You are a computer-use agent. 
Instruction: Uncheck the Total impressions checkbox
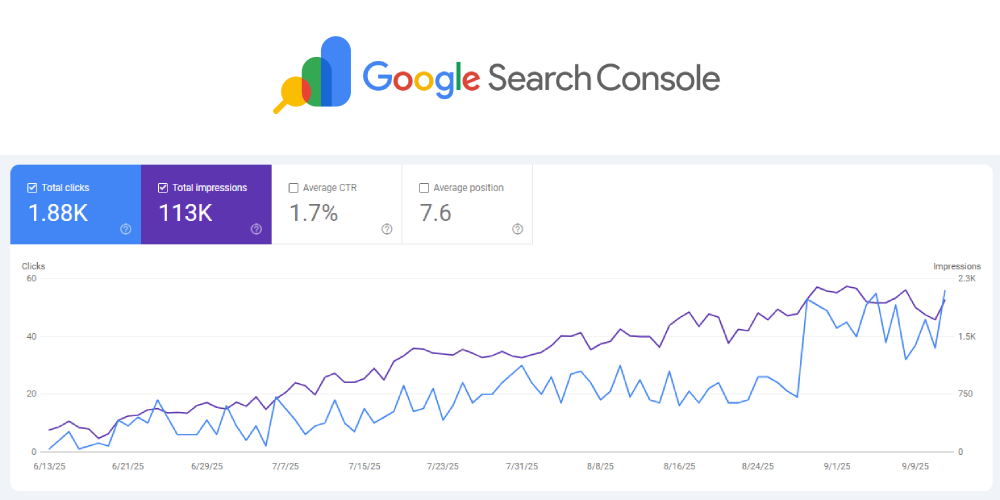[x=163, y=188]
